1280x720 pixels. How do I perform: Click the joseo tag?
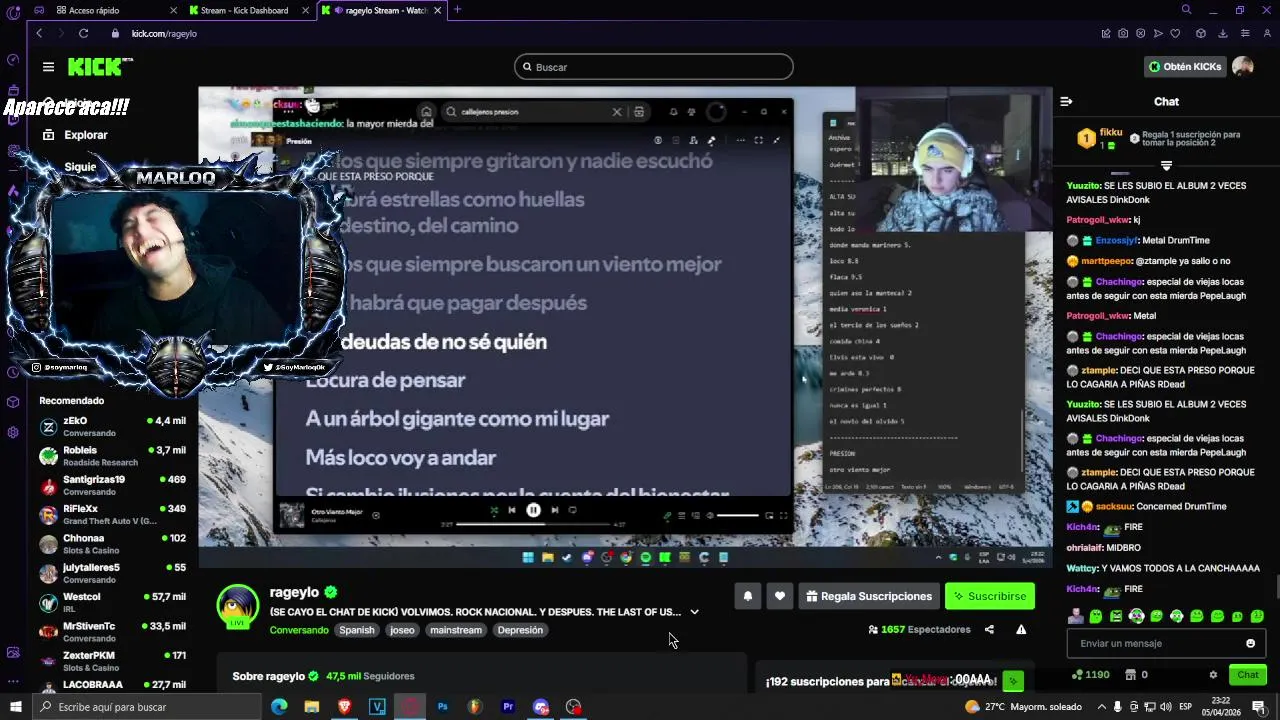(402, 630)
